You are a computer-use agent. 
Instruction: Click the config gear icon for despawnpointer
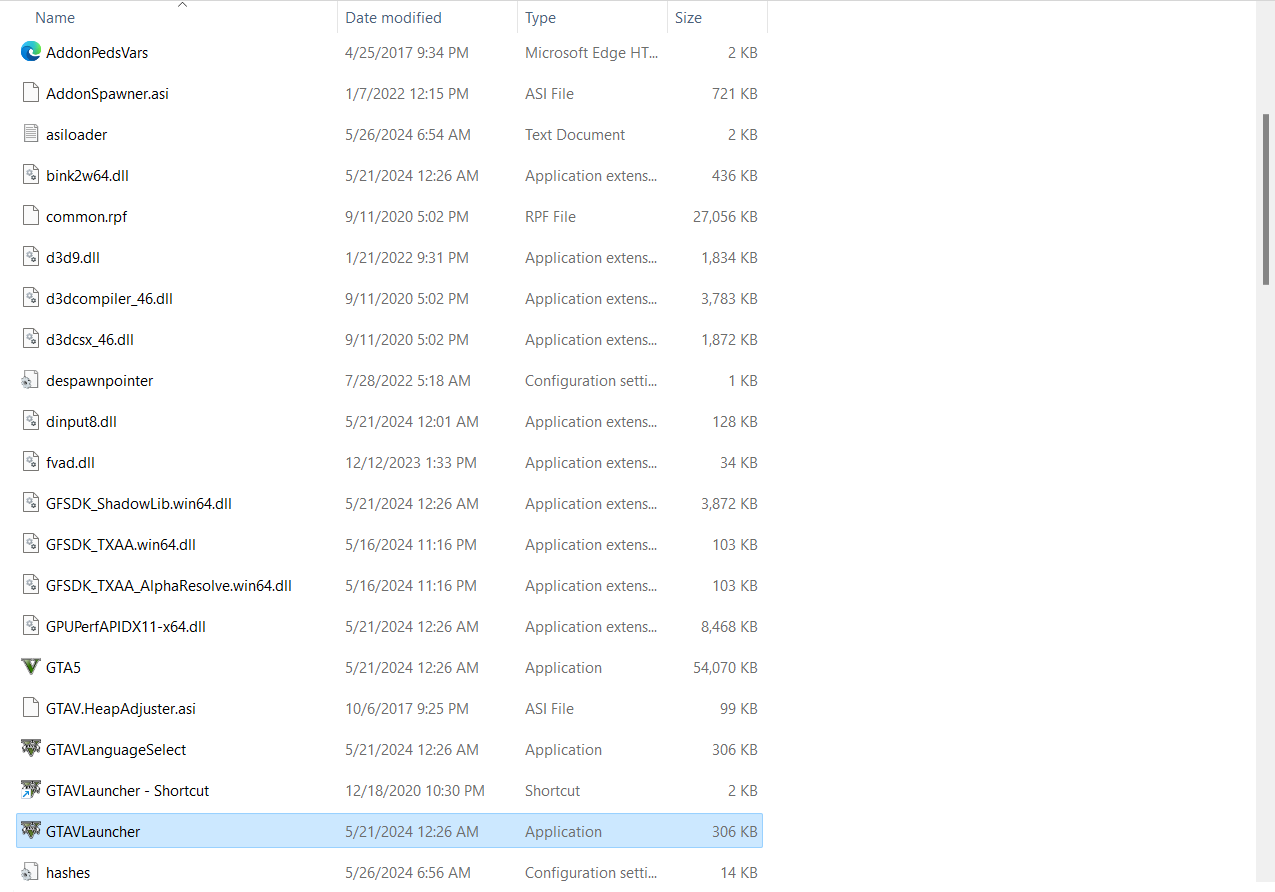pos(31,380)
